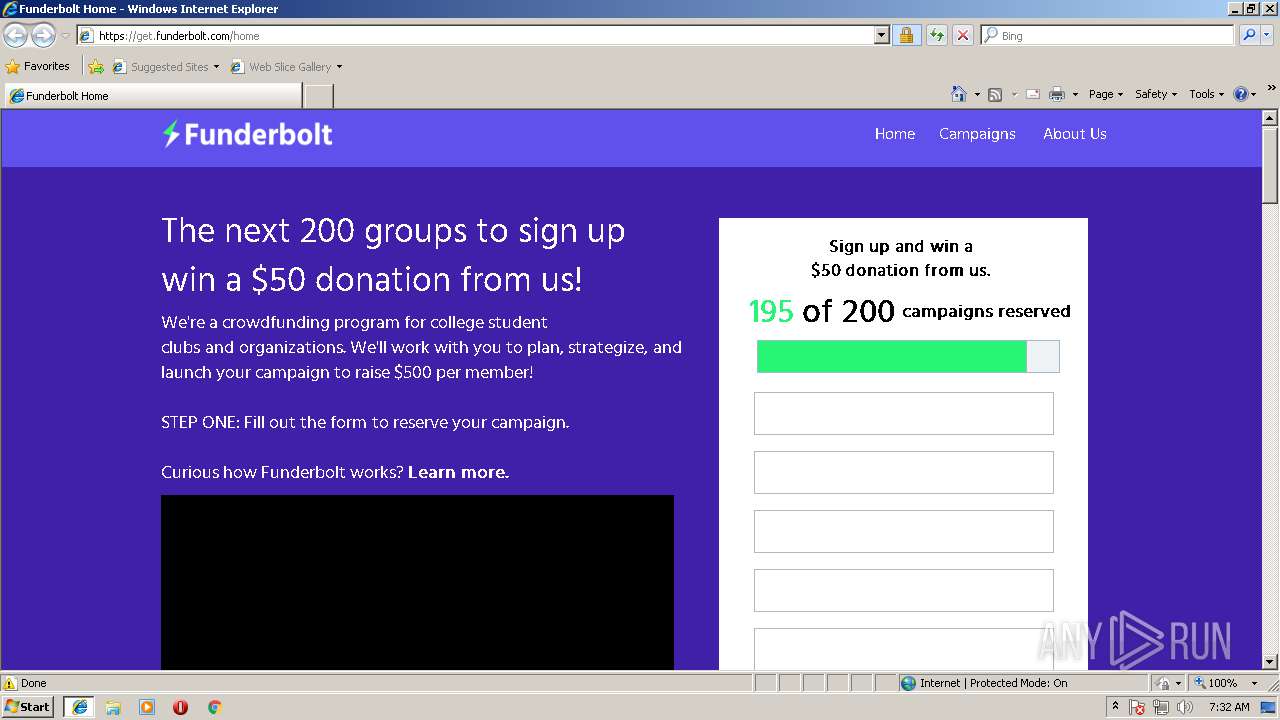Click the volume speaker tray icon
The image size is (1280, 720).
point(1184,707)
